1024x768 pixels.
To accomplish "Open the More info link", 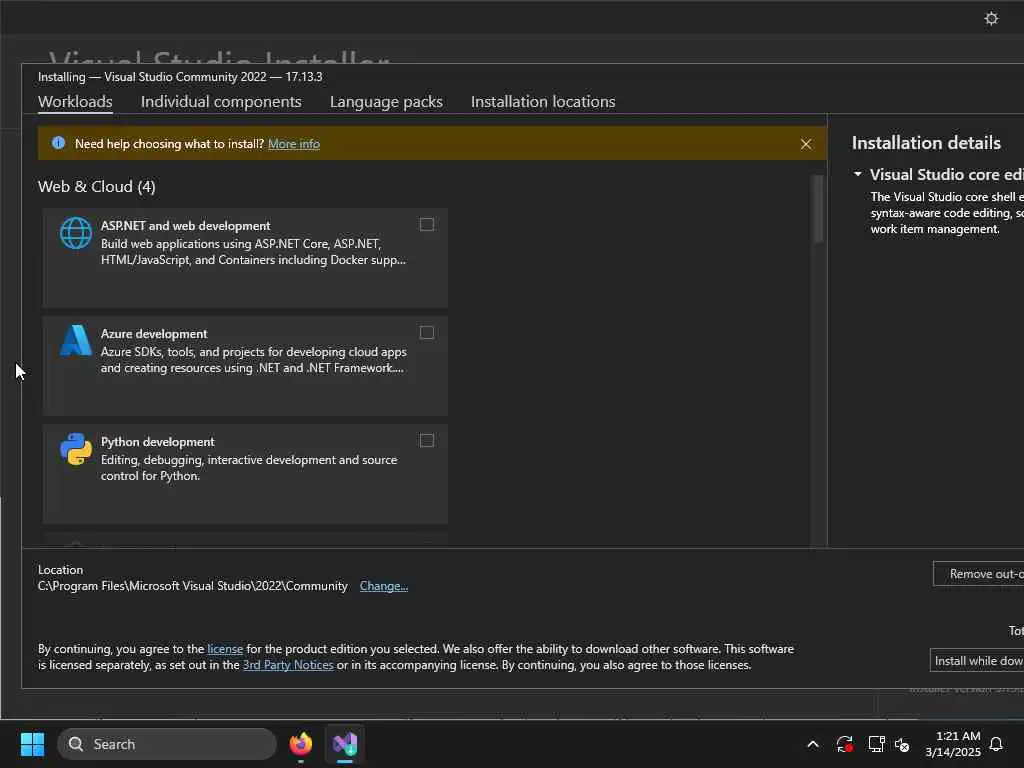I will pyautogui.click(x=294, y=144).
